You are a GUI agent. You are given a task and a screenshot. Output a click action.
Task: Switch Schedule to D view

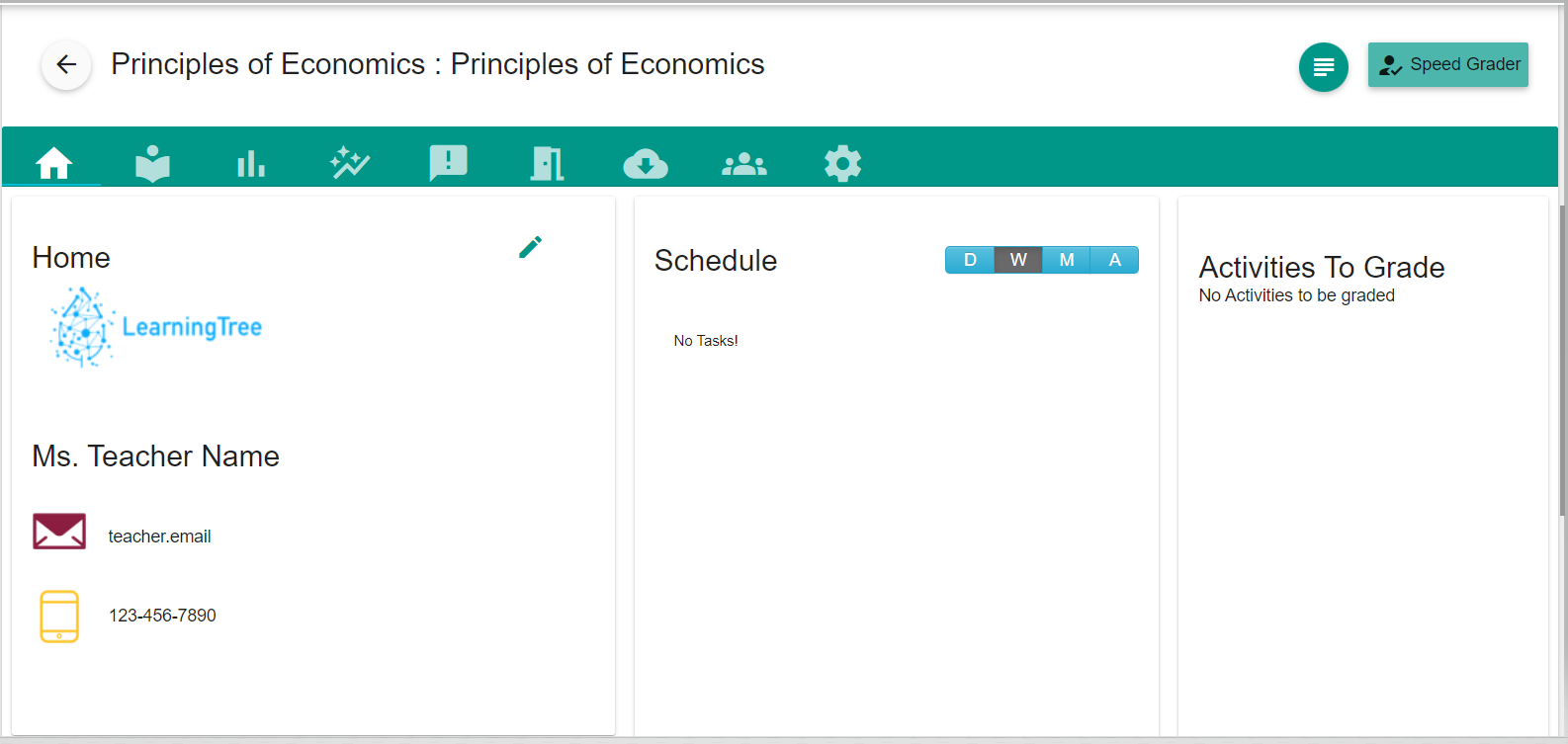pos(970,260)
